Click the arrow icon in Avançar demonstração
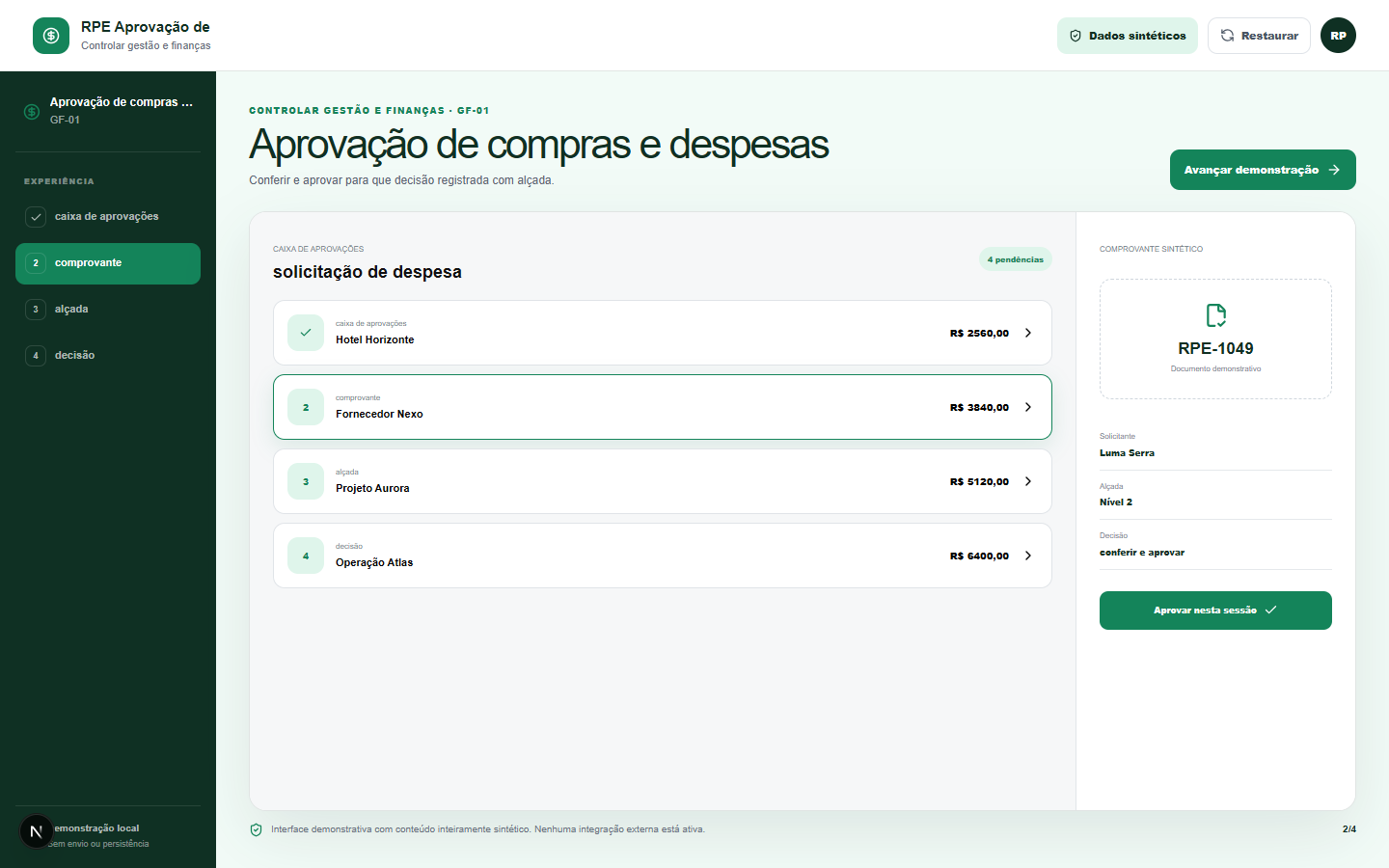This screenshot has width=1389, height=868. (1334, 170)
